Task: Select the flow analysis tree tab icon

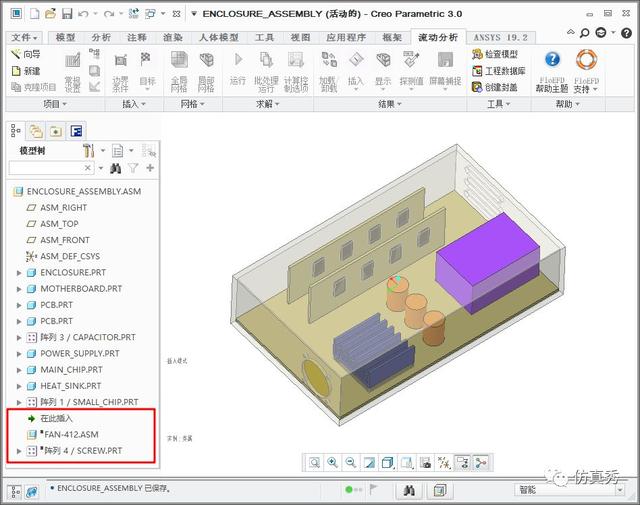Action: tap(76, 131)
